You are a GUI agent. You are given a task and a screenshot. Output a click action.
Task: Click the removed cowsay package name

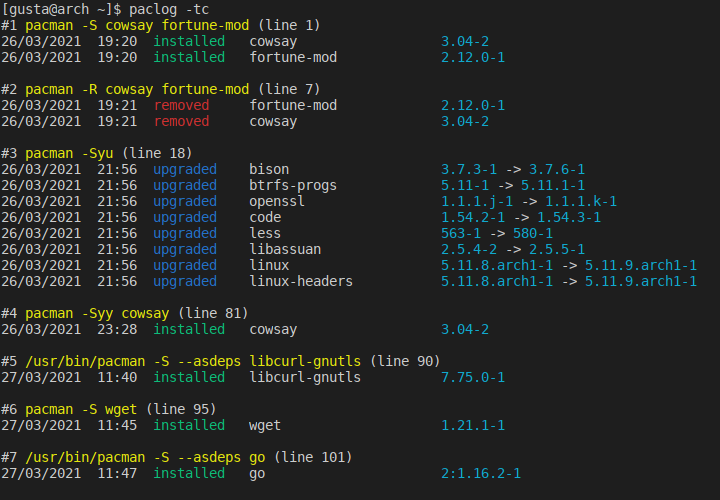click(273, 122)
